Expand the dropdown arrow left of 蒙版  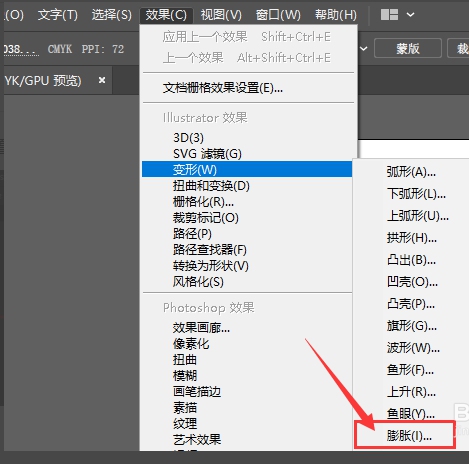363,49
